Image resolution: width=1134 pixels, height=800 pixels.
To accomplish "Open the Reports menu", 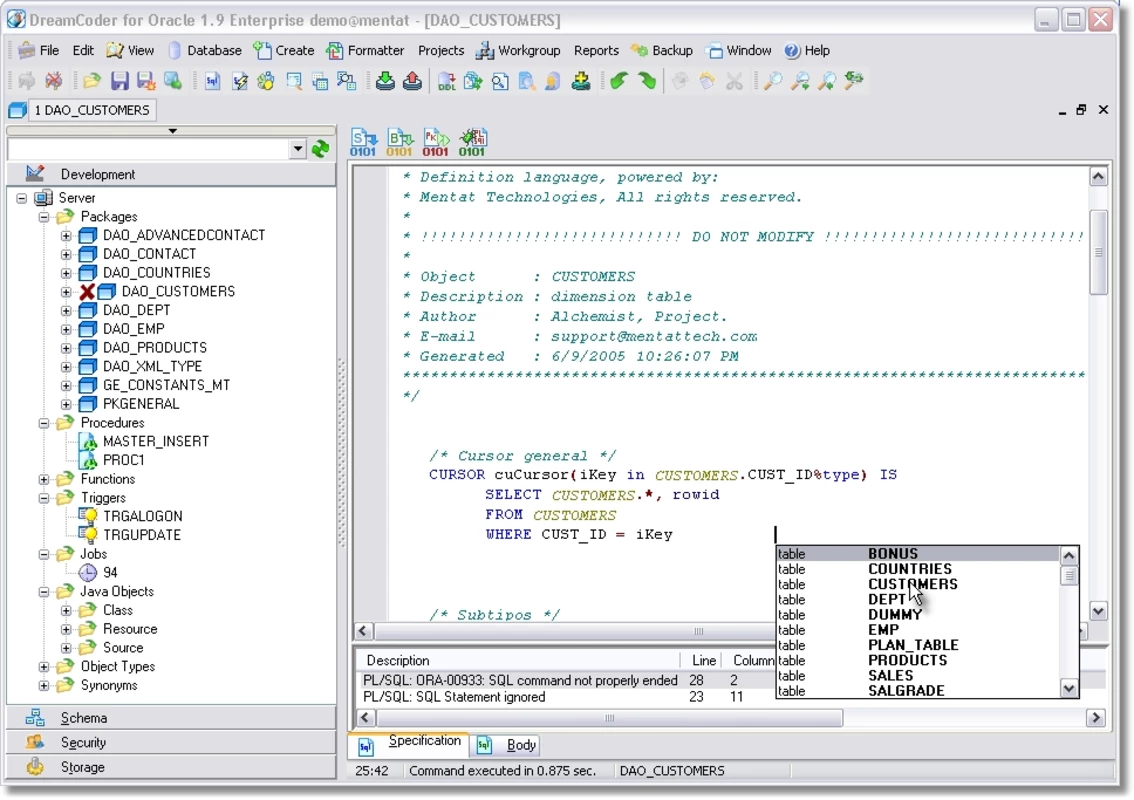I will pos(596,51).
